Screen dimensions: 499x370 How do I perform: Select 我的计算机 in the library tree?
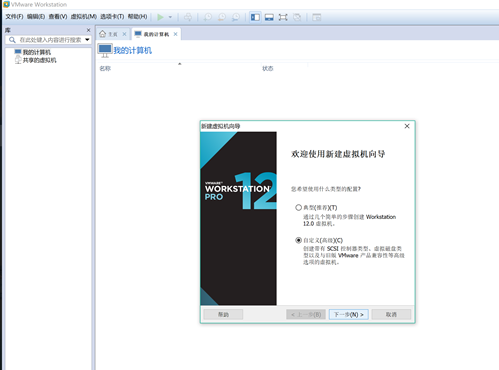click(x=33, y=52)
